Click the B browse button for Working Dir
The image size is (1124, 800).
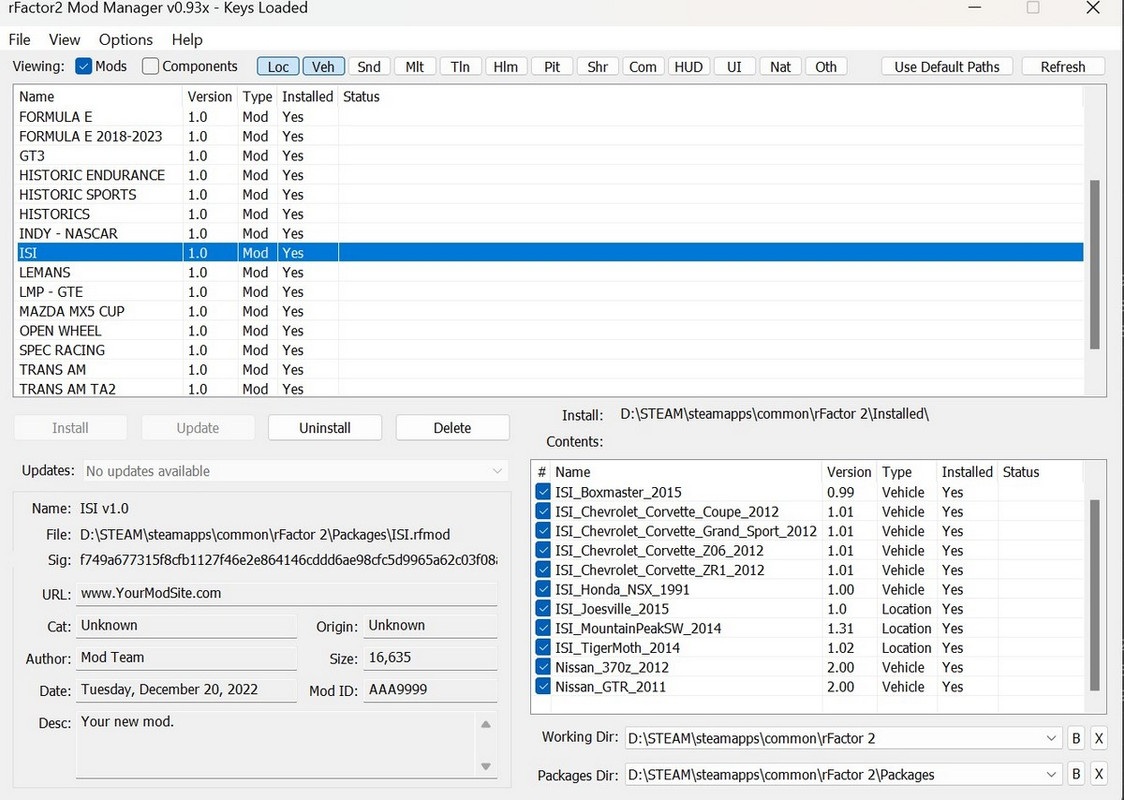click(x=1076, y=738)
